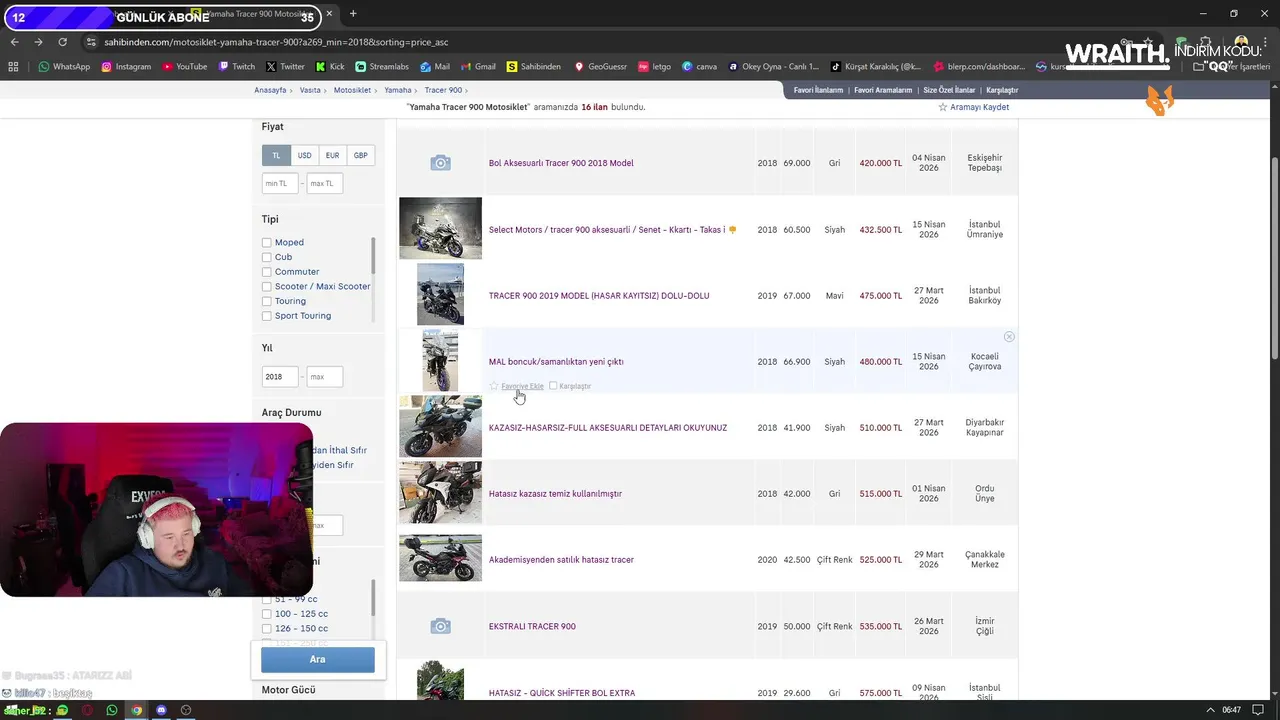Click Yamaha in the breadcrumb

[x=398, y=90]
